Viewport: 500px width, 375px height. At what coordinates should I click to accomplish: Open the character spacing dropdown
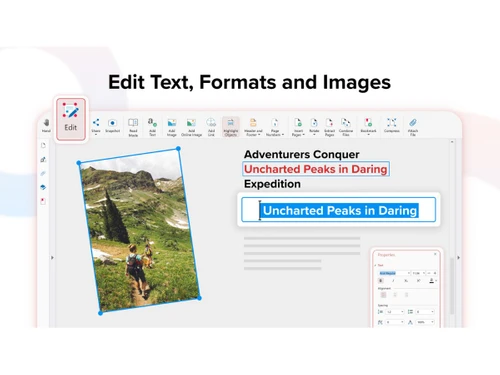(x=395, y=322)
